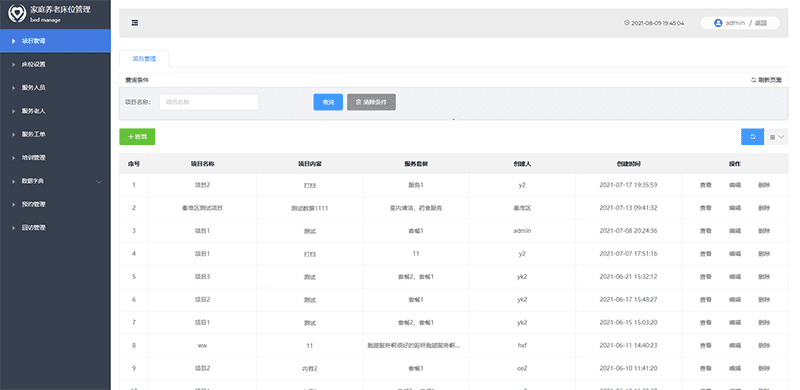Click 查看 for row 2 秦淮区

pyautogui.click(x=705, y=208)
